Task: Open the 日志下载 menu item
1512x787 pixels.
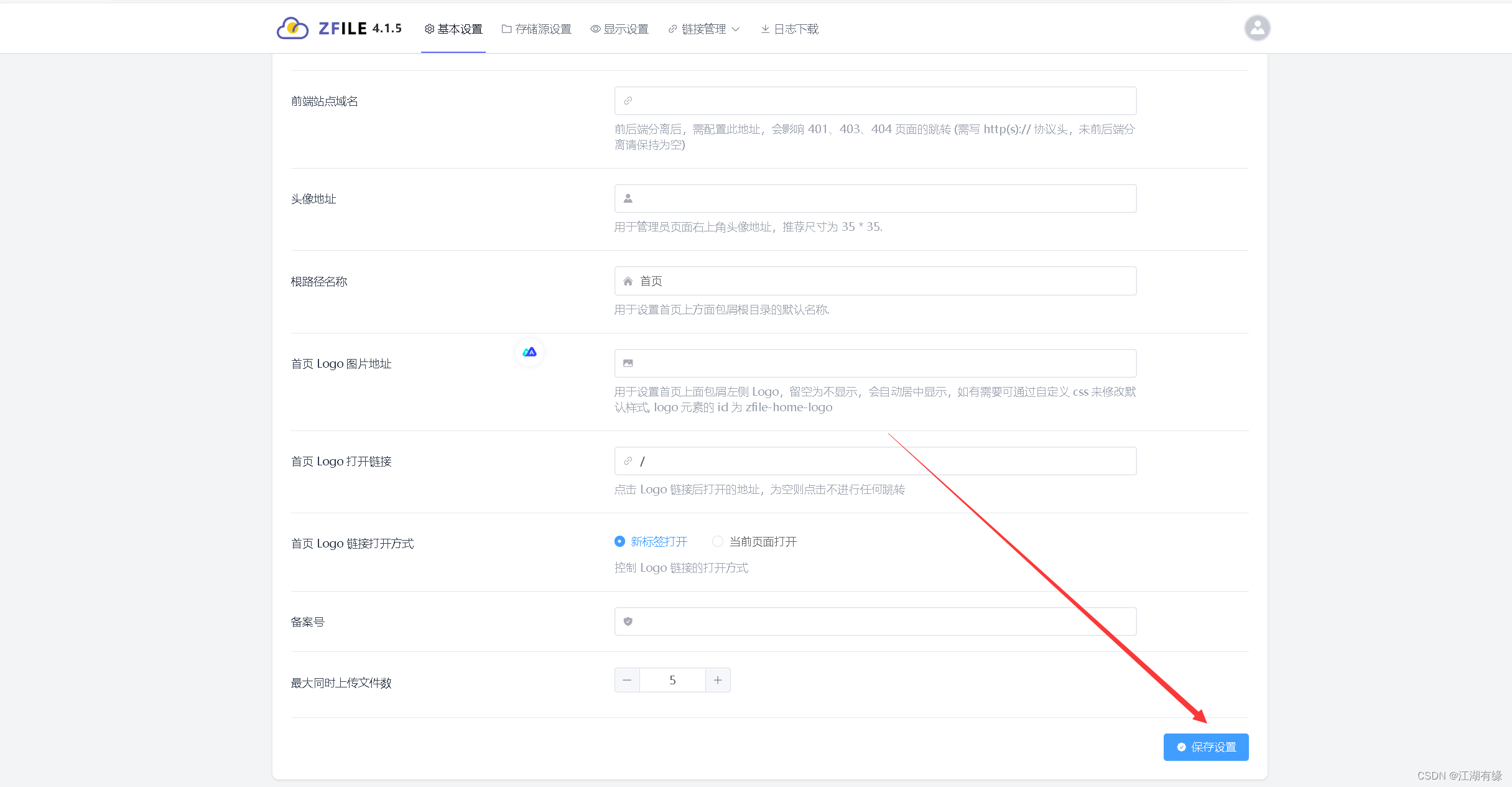Action: click(x=790, y=29)
